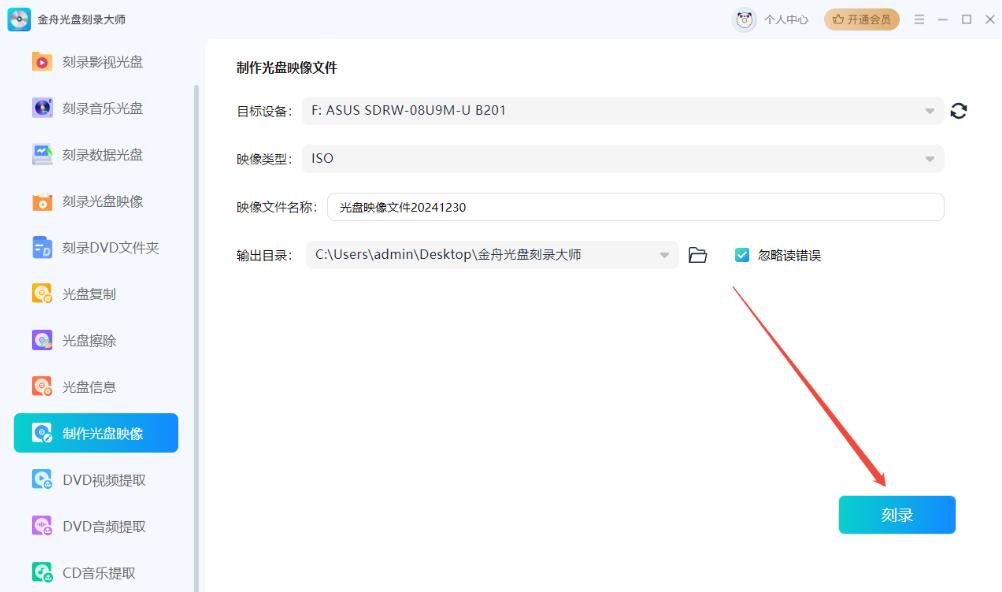Open the output folder browse icon
The image size is (1002, 592).
(698, 255)
